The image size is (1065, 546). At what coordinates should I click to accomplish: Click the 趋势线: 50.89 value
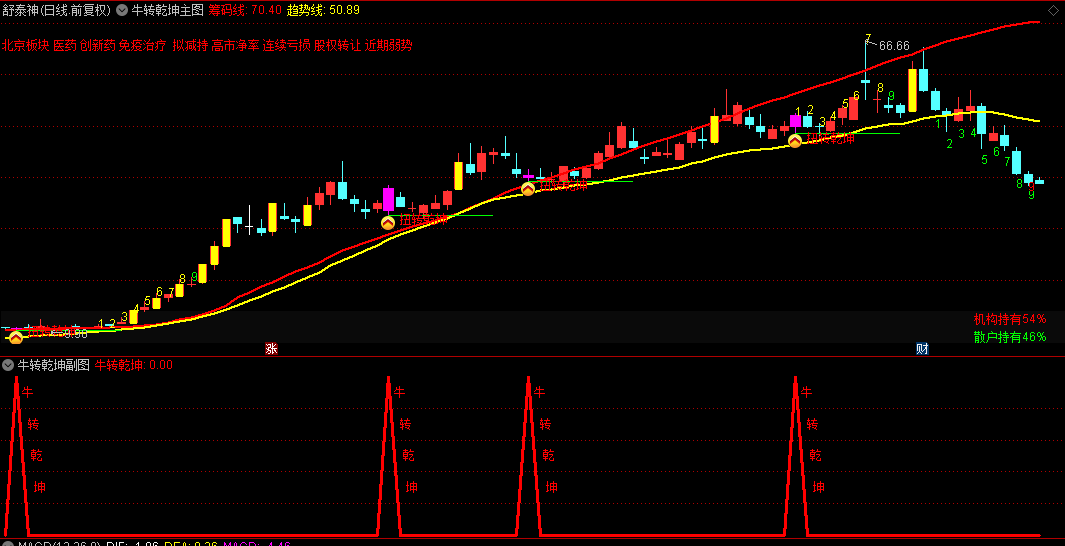point(323,10)
